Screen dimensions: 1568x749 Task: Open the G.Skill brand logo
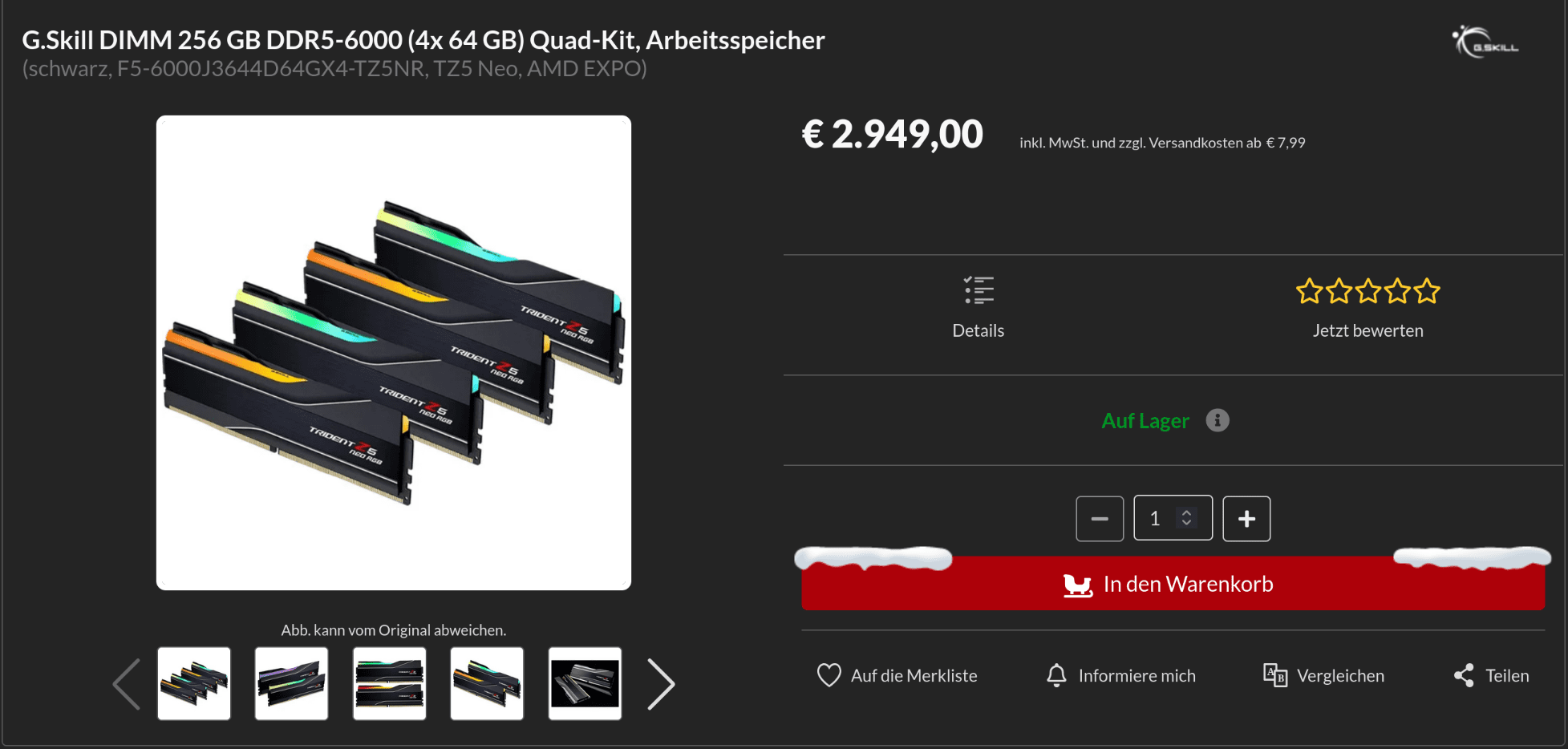1485,43
